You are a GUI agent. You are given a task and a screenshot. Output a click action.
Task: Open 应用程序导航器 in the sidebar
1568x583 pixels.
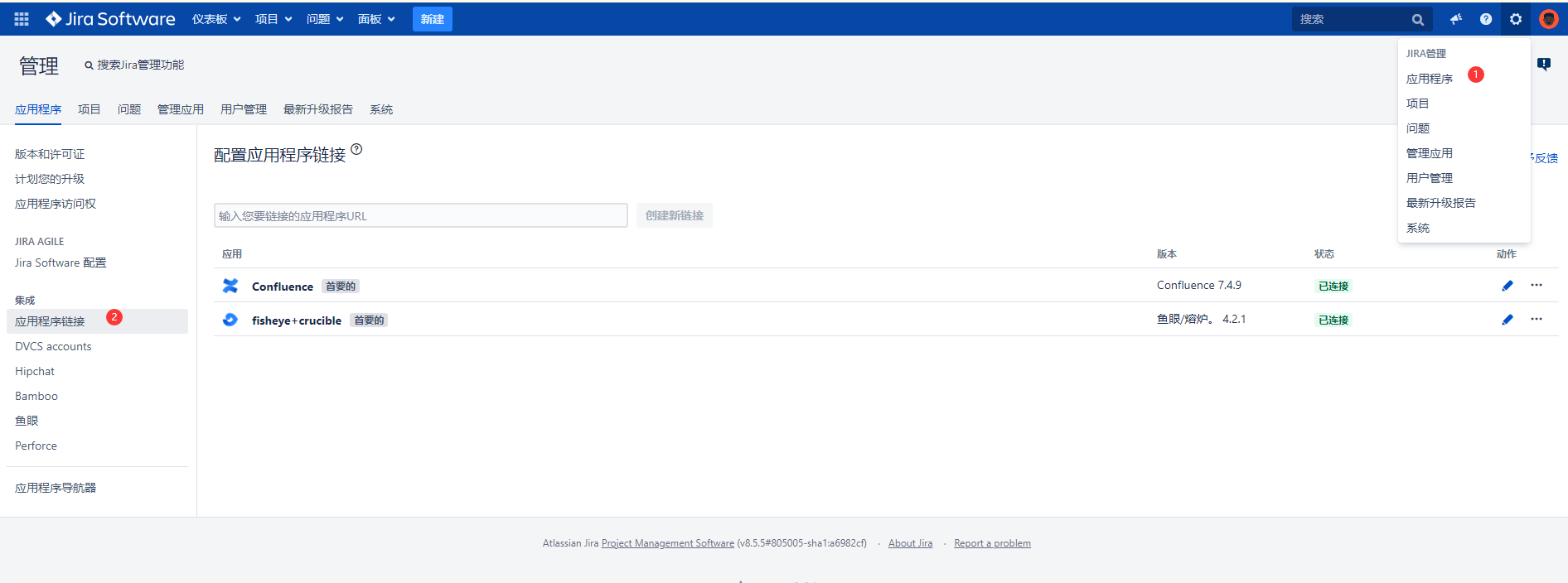tap(56, 488)
